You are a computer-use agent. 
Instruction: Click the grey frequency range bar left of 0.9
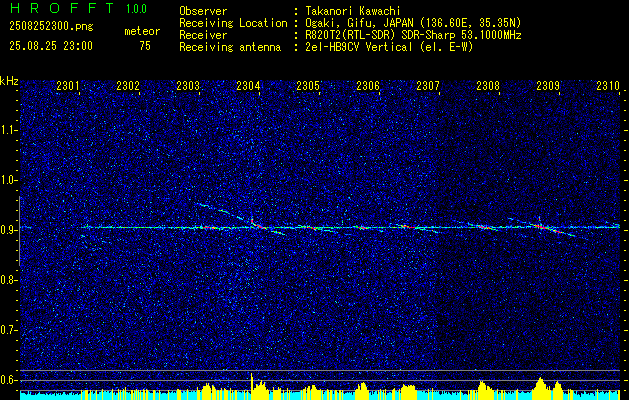19,231
